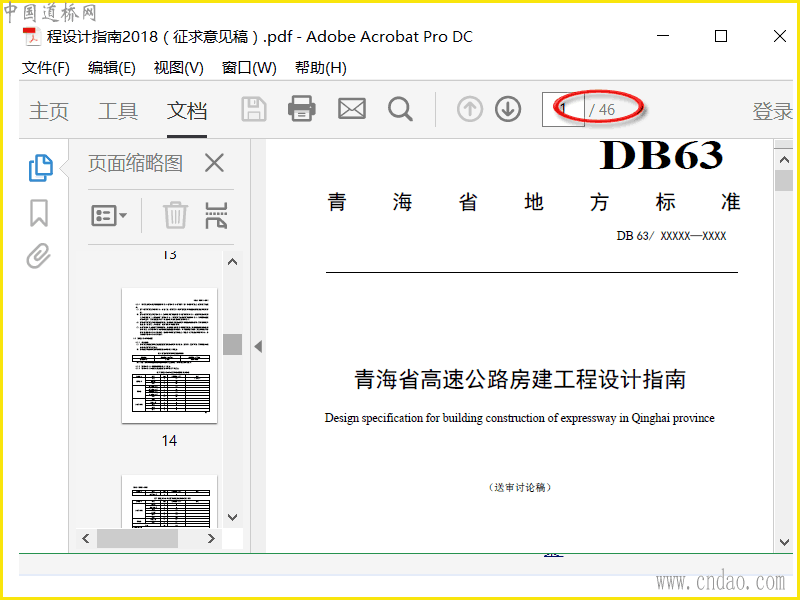This screenshot has width=800, height=600.
Task: Click the DB 63/ XXXXX—XXXX standard number
Action: [x=671, y=236]
